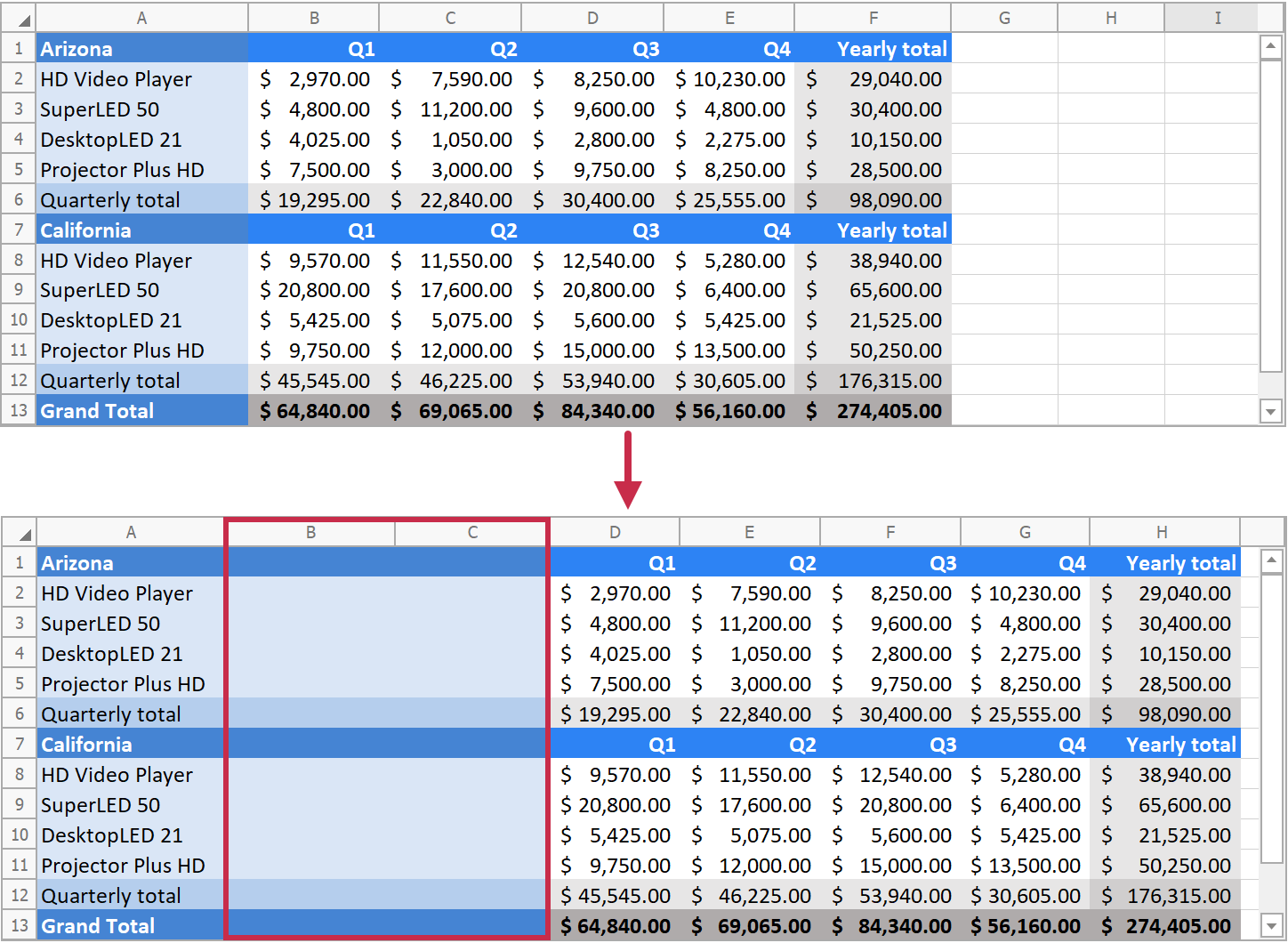Click Select All corner in top spreadsheet
This screenshot has width=1288, height=943.
pyautogui.click(x=19, y=19)
